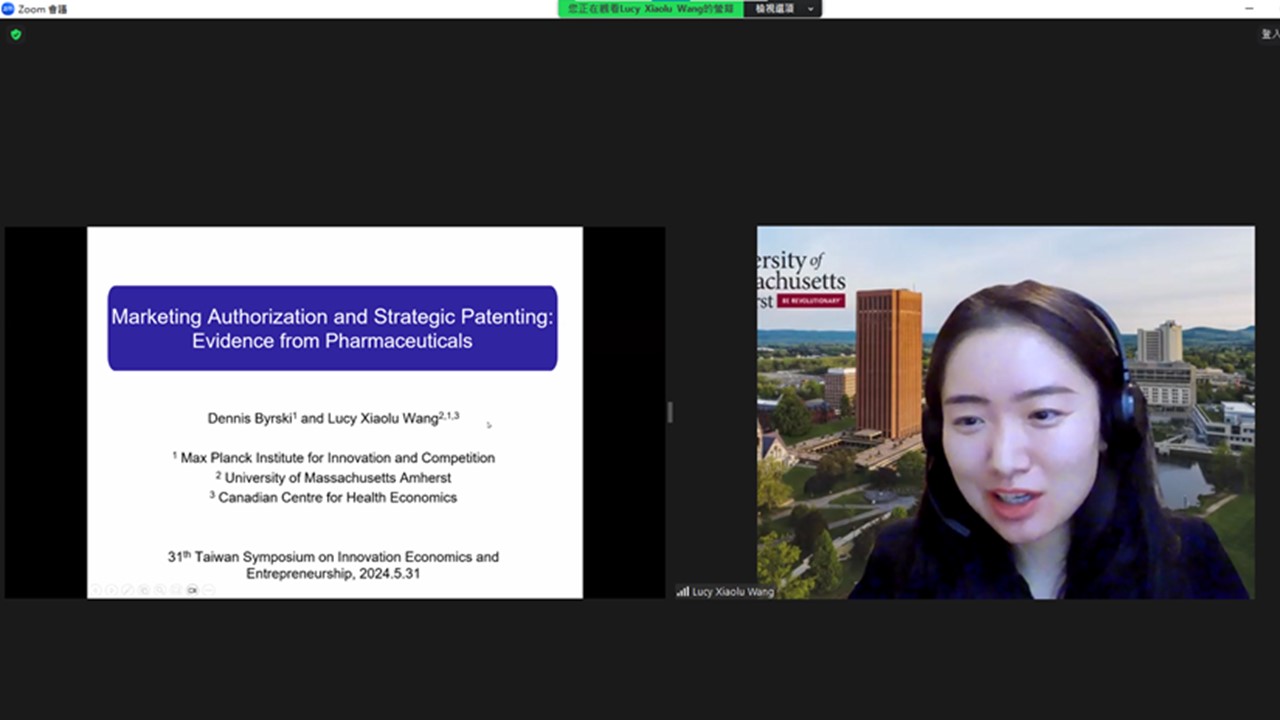Image resolution: width=1280 pixels, height=720 pixels.
Task: Click the green encryption shield icon
Action: tap(15, 34)
